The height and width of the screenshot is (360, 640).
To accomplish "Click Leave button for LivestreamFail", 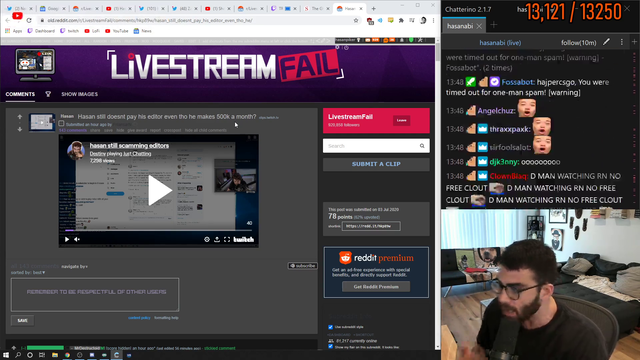I will [x=402, y=120].
